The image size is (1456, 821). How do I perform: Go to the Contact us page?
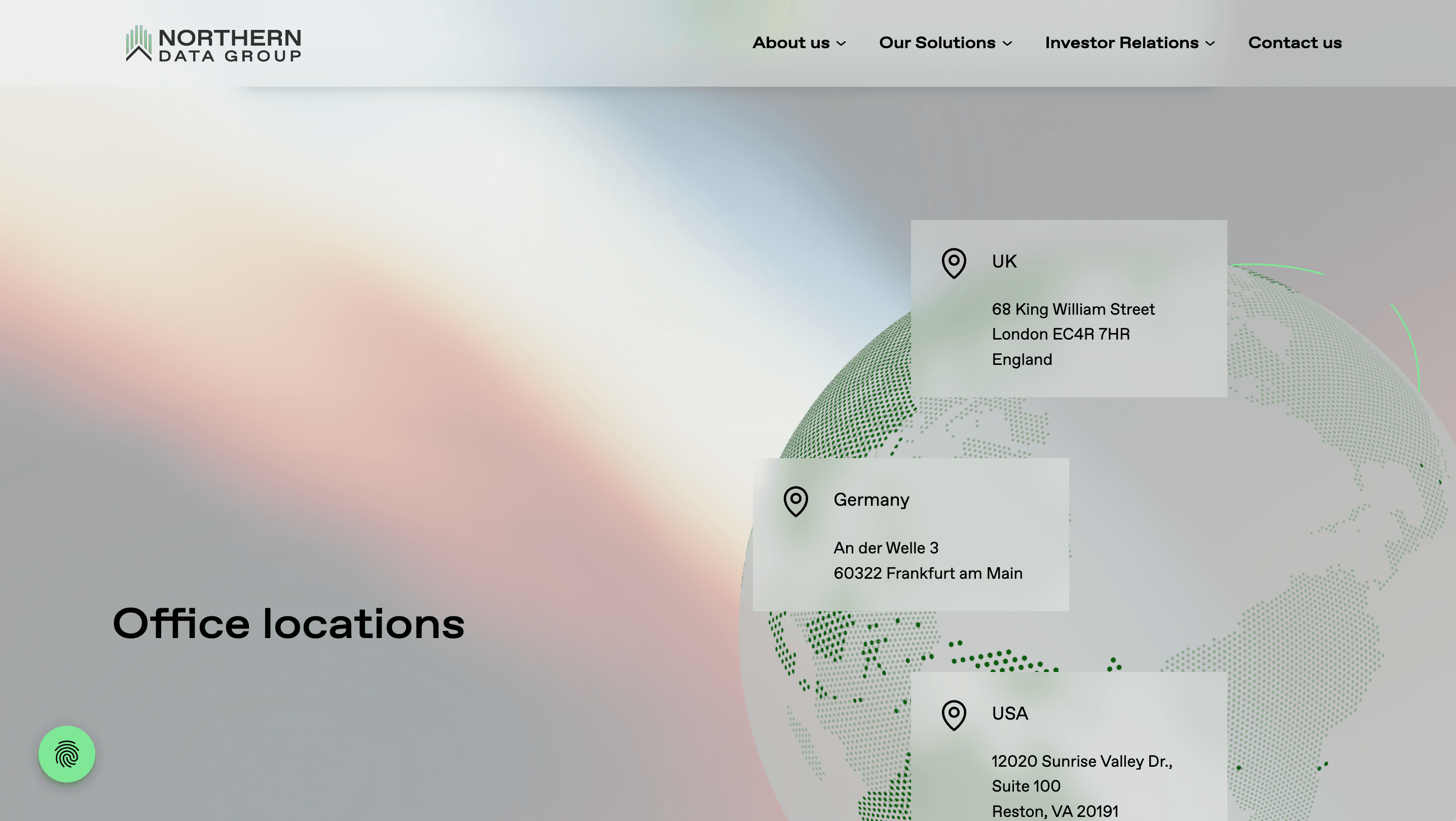1294,43
